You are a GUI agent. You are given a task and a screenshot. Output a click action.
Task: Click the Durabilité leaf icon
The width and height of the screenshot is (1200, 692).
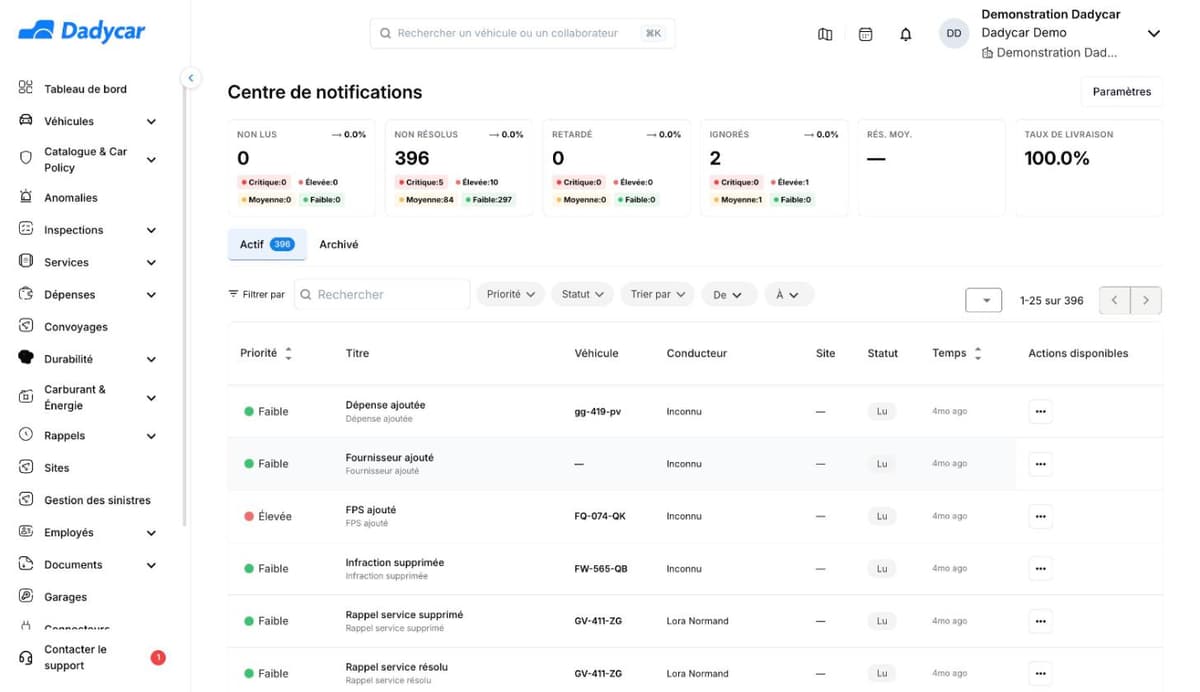pos(26,358)
